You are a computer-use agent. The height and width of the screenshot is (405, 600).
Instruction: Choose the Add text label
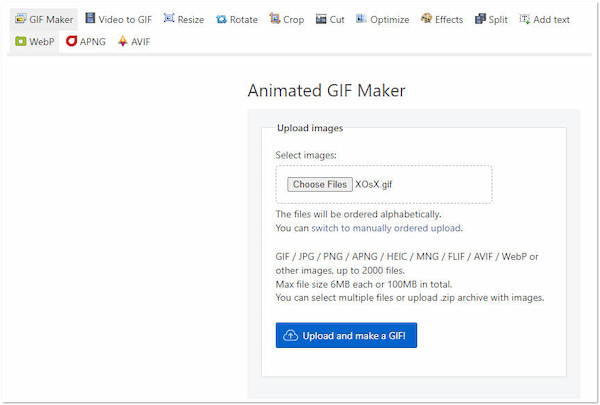click(551, 20)
